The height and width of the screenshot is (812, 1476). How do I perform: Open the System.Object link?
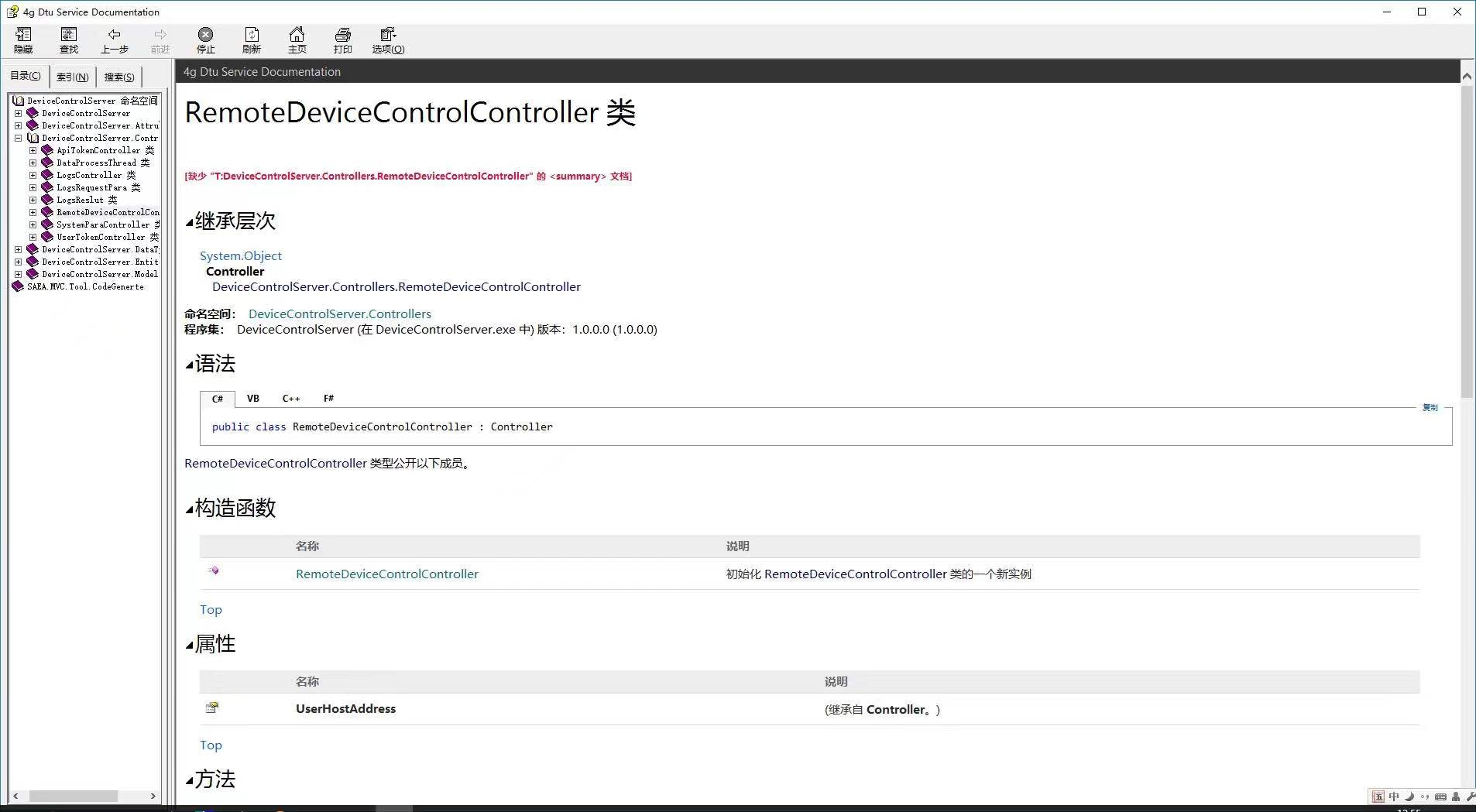241,255
